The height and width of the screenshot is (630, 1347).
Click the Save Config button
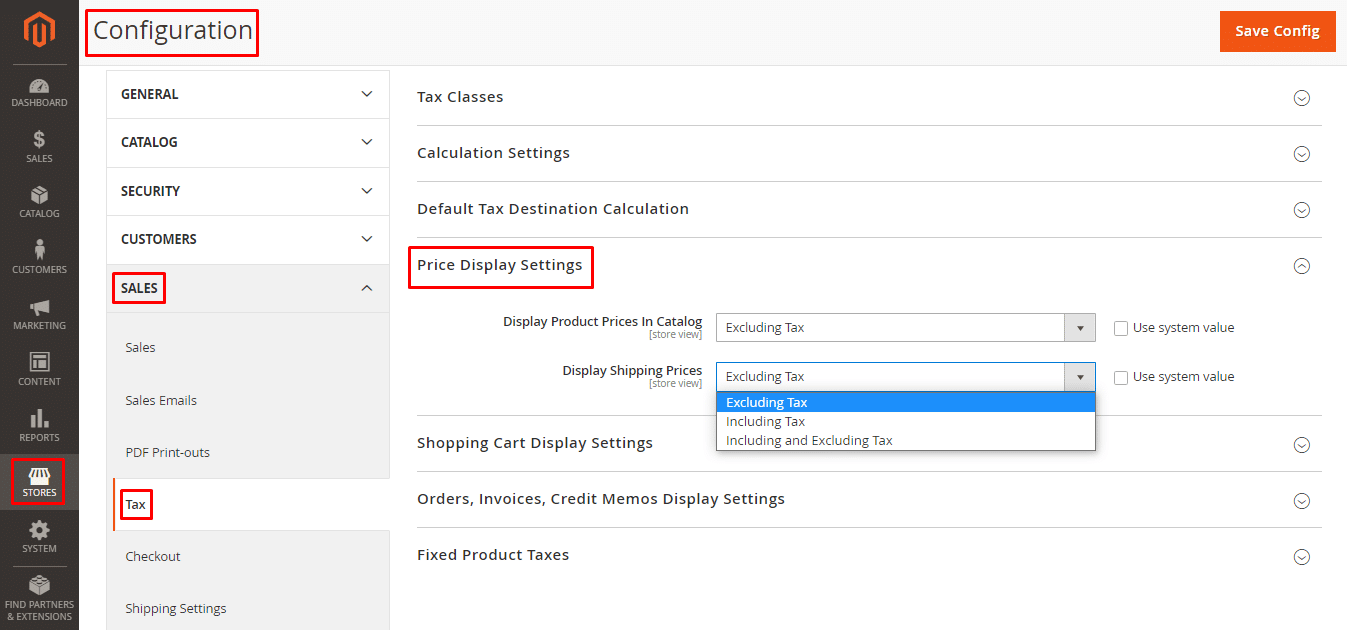1276,31
